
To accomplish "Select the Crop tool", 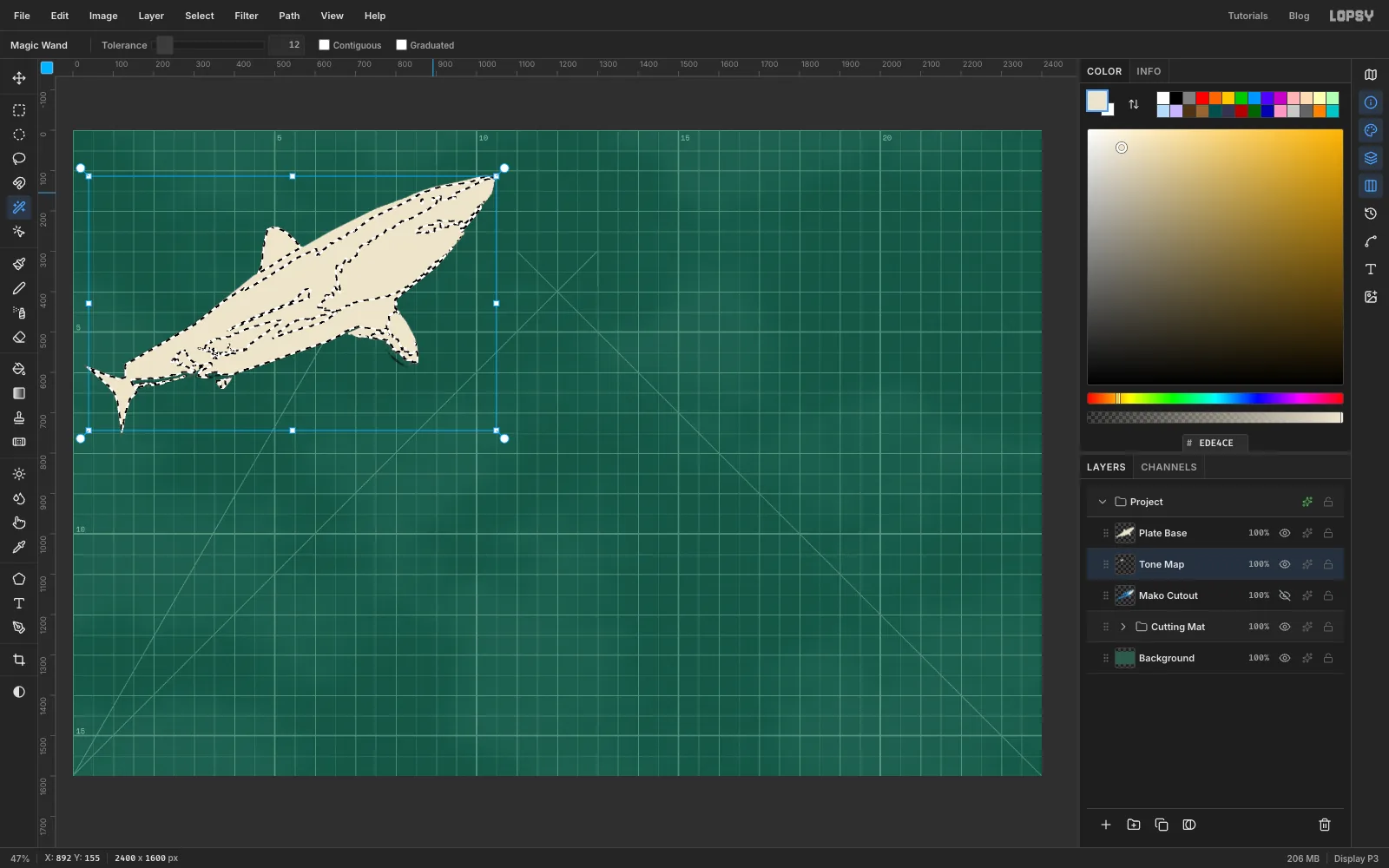I will pyautogui.click(x=19, y=660).
